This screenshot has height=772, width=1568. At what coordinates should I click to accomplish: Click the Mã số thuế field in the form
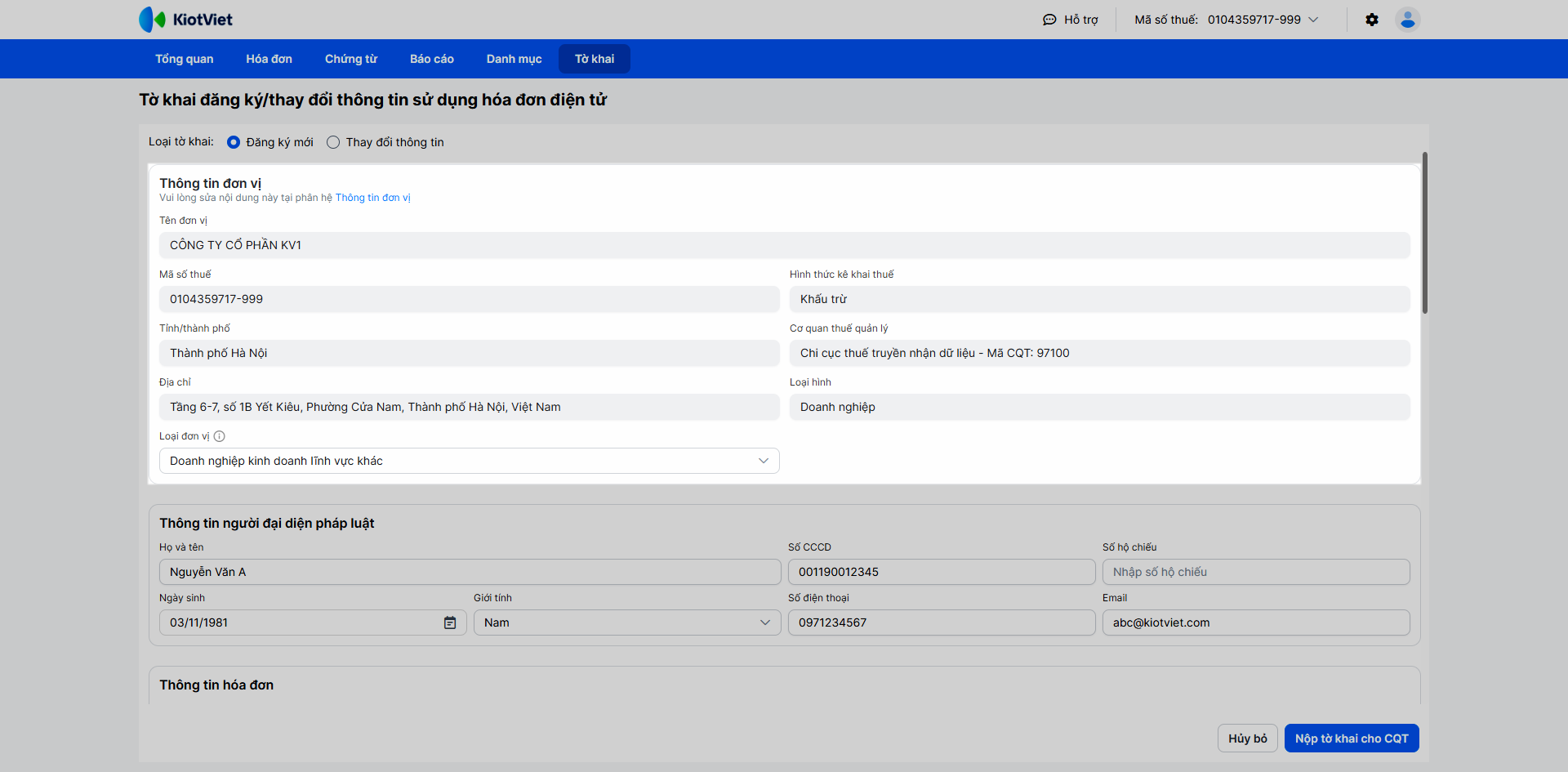[x=470, y=299]
